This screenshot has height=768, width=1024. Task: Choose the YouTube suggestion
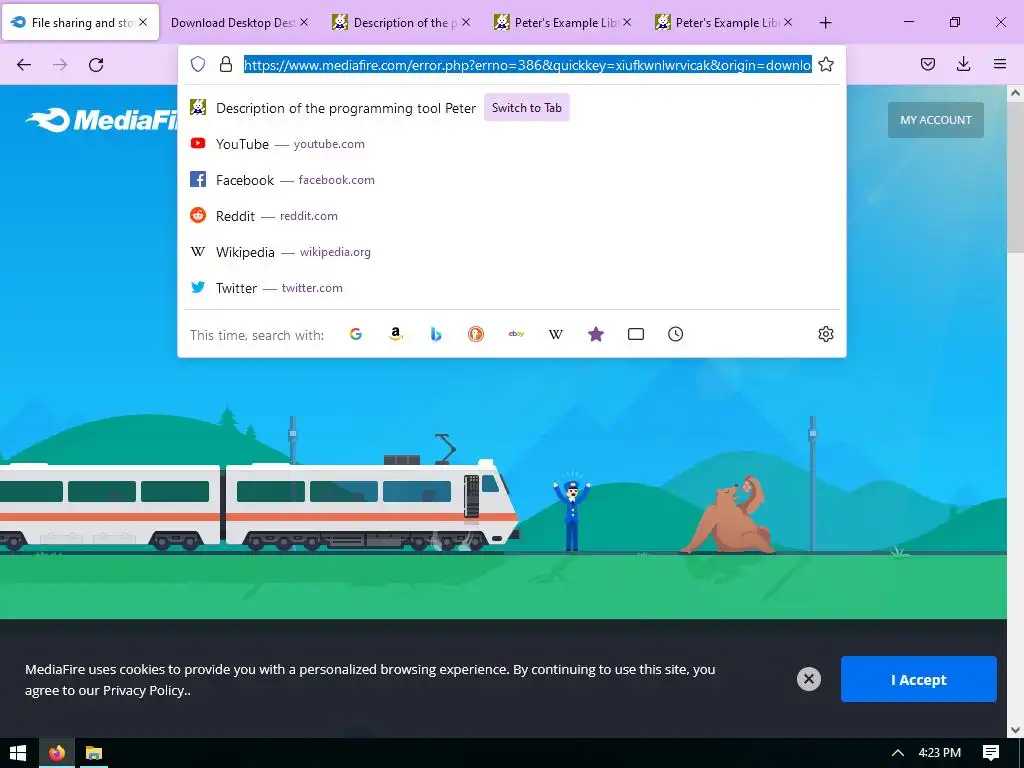pos(511,144)
